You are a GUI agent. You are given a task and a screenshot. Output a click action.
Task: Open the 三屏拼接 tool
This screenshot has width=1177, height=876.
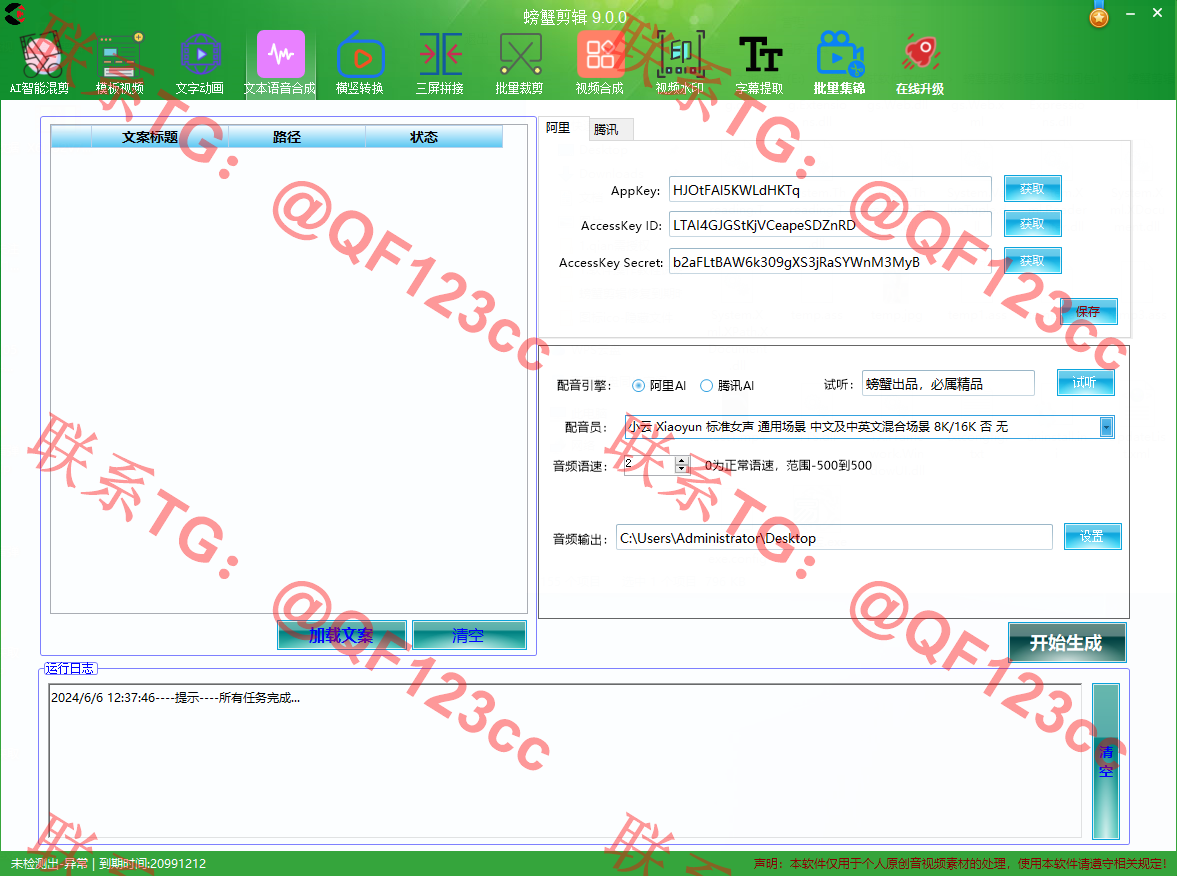(440, 64)
